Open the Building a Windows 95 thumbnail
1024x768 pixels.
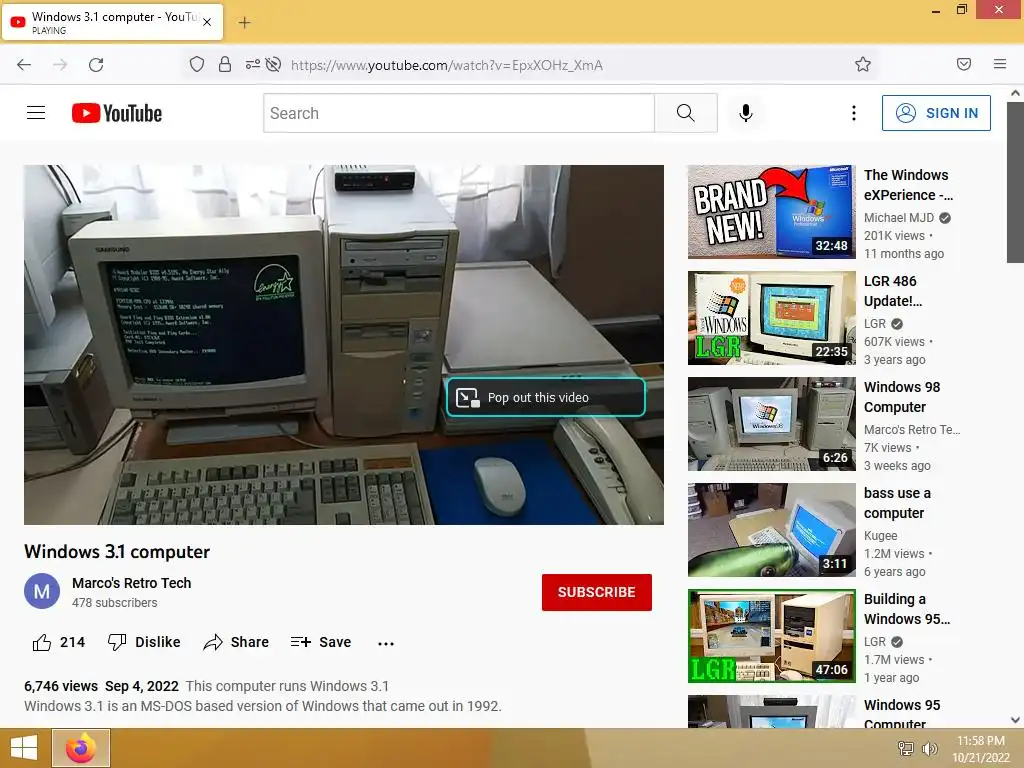tap(771, 636)
